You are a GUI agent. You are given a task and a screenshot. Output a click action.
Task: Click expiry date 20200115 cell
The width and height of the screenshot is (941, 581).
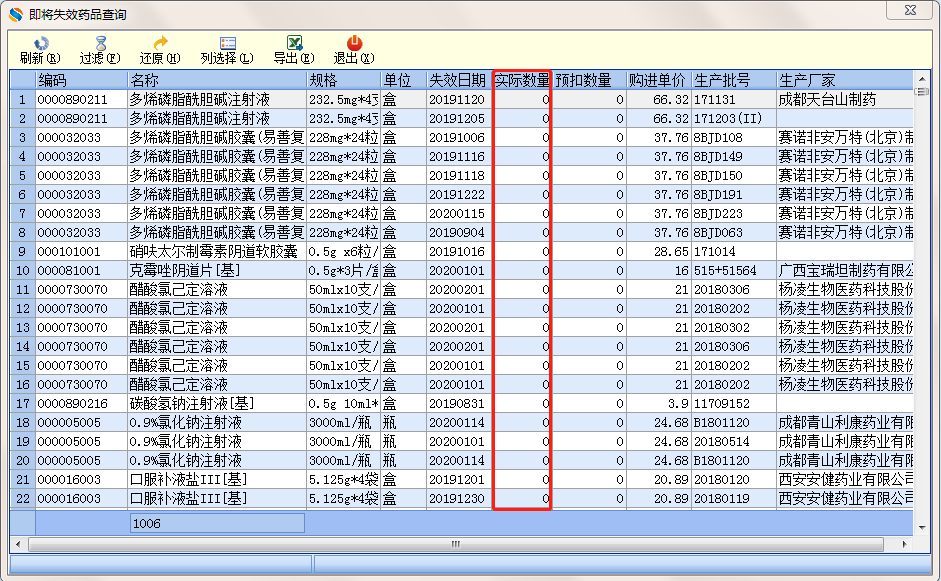tap(459, 214)
